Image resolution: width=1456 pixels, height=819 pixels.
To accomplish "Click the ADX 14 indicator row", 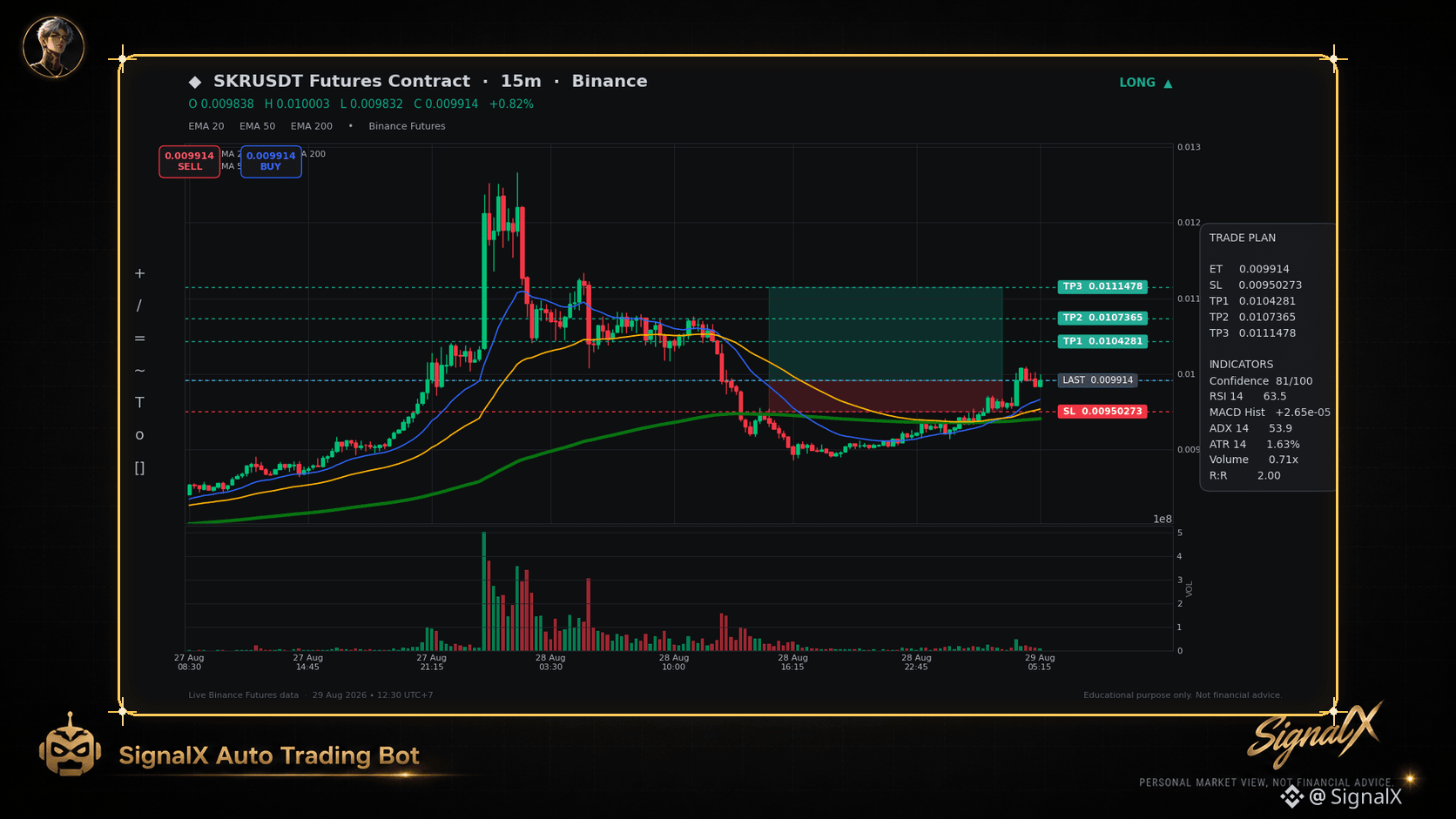I will 1250,428.
